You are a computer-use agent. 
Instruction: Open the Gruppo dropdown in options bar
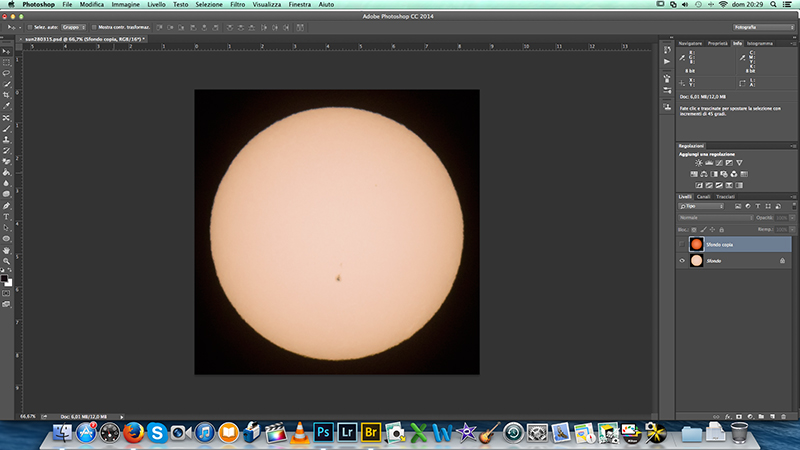[x=74, y=27]
